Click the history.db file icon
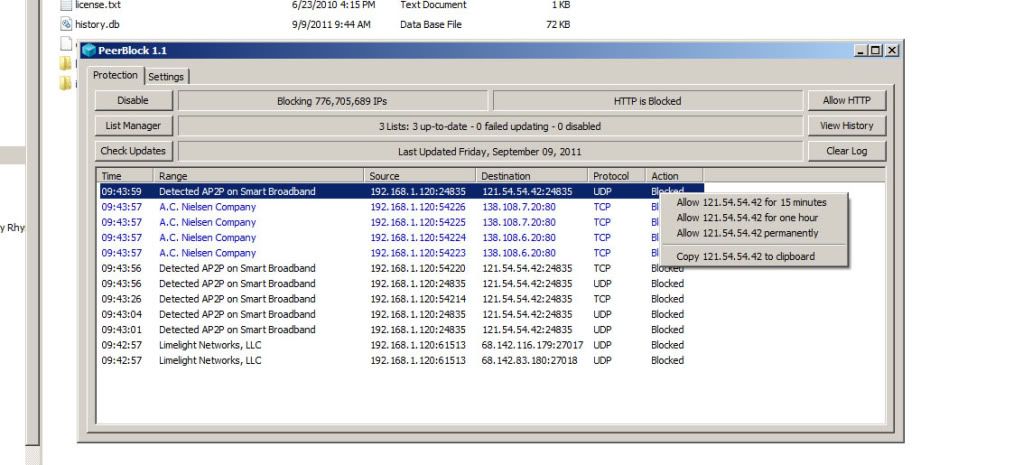The image size is (1023, 465). tap(67, 24)
